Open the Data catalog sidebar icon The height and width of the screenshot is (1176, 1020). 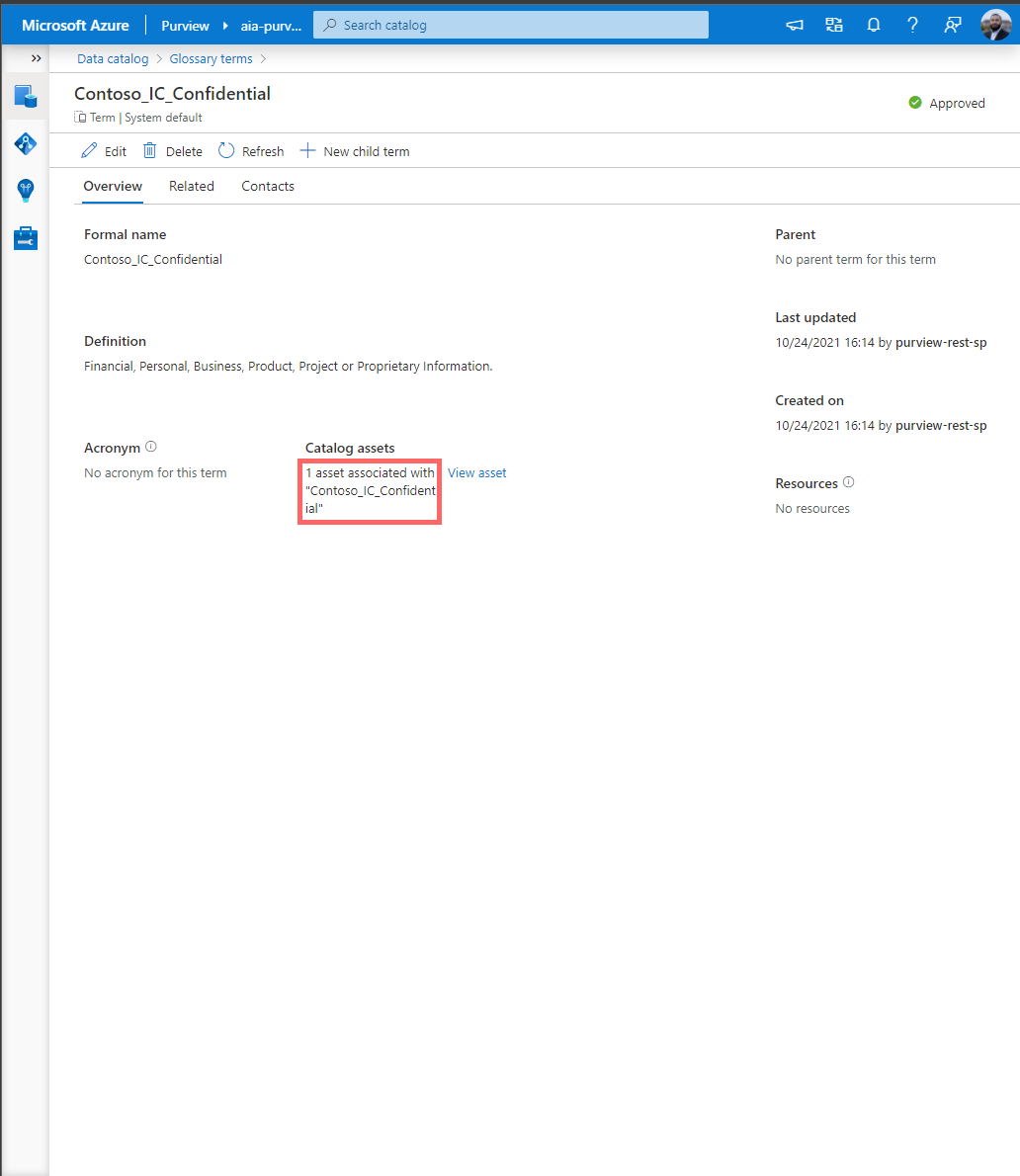pos(26,96)
